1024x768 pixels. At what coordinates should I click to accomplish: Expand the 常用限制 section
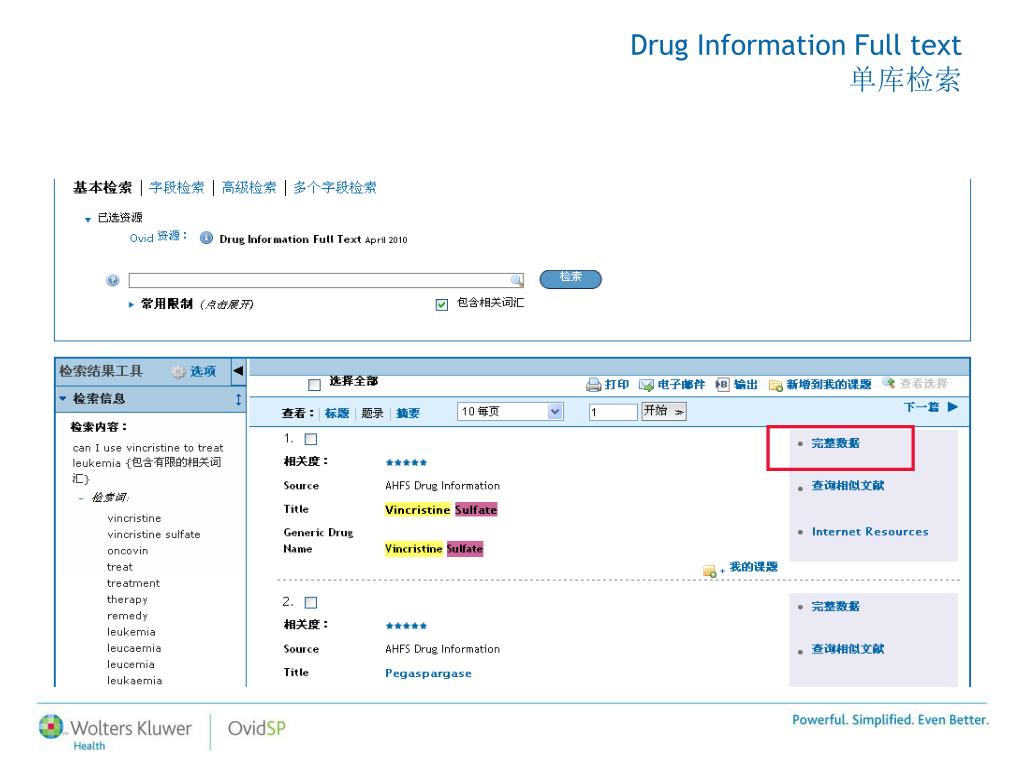pos(131,304)
